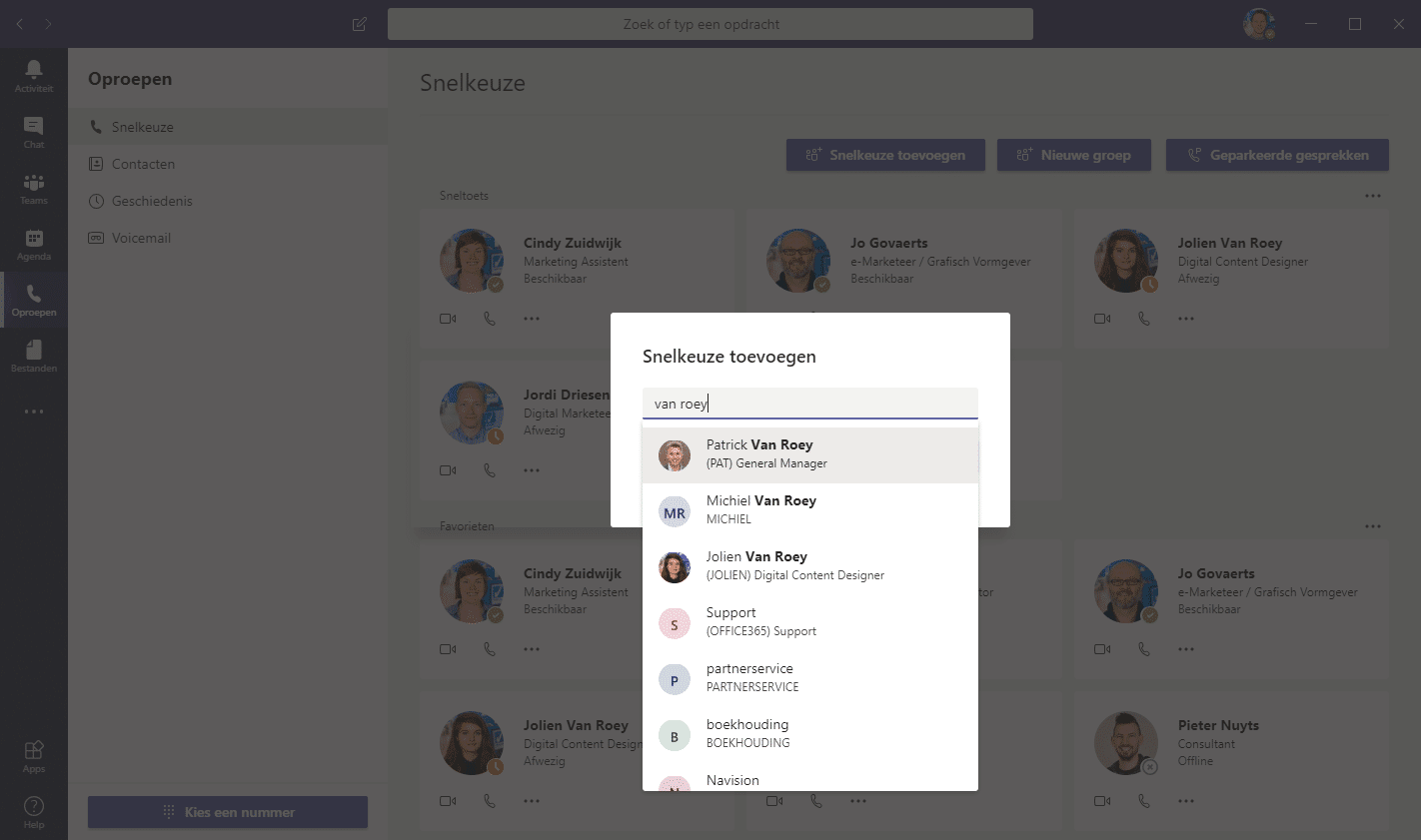Choose Jolien Van Roey from suggestions
The width and height of the screenshot is (1421, 840).
(x=810, y=567)
